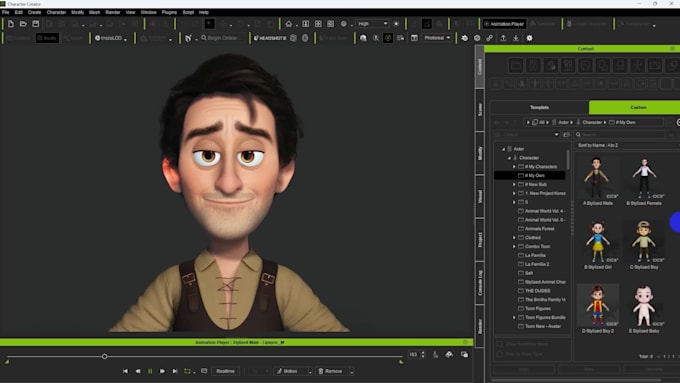Open the Modify side tab

(480, 153)
